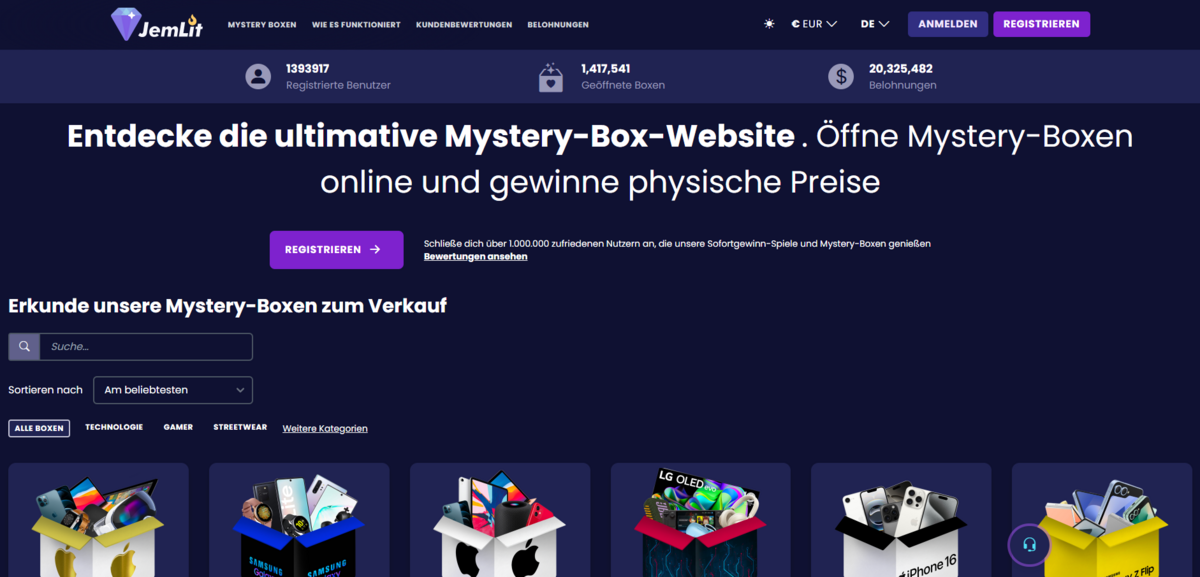Viewport: 1200px width, 577px height.
Task: Select the Technologie category filter
Action: [114, 427]
